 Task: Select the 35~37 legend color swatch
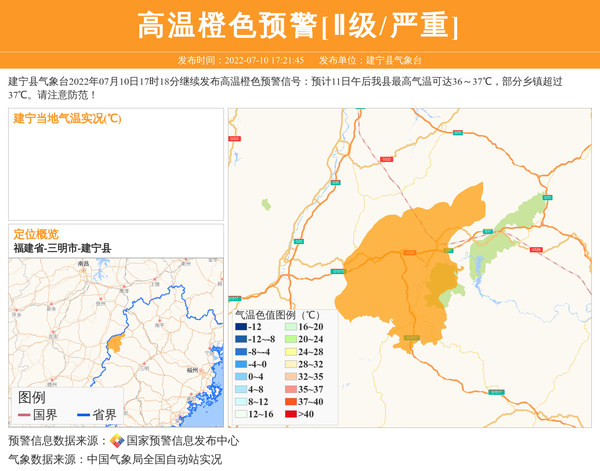(x=289, y=389)
